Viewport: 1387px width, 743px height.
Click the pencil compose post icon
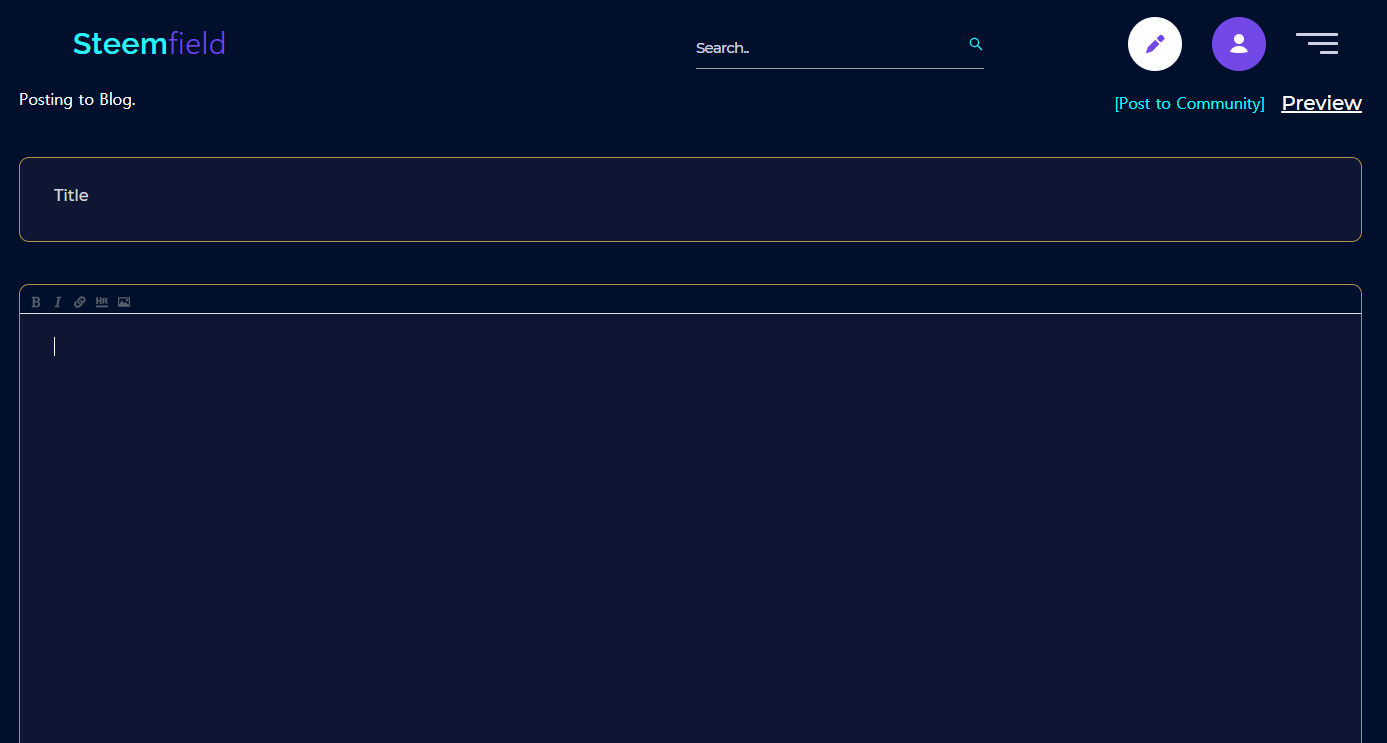click(1155, 44)
